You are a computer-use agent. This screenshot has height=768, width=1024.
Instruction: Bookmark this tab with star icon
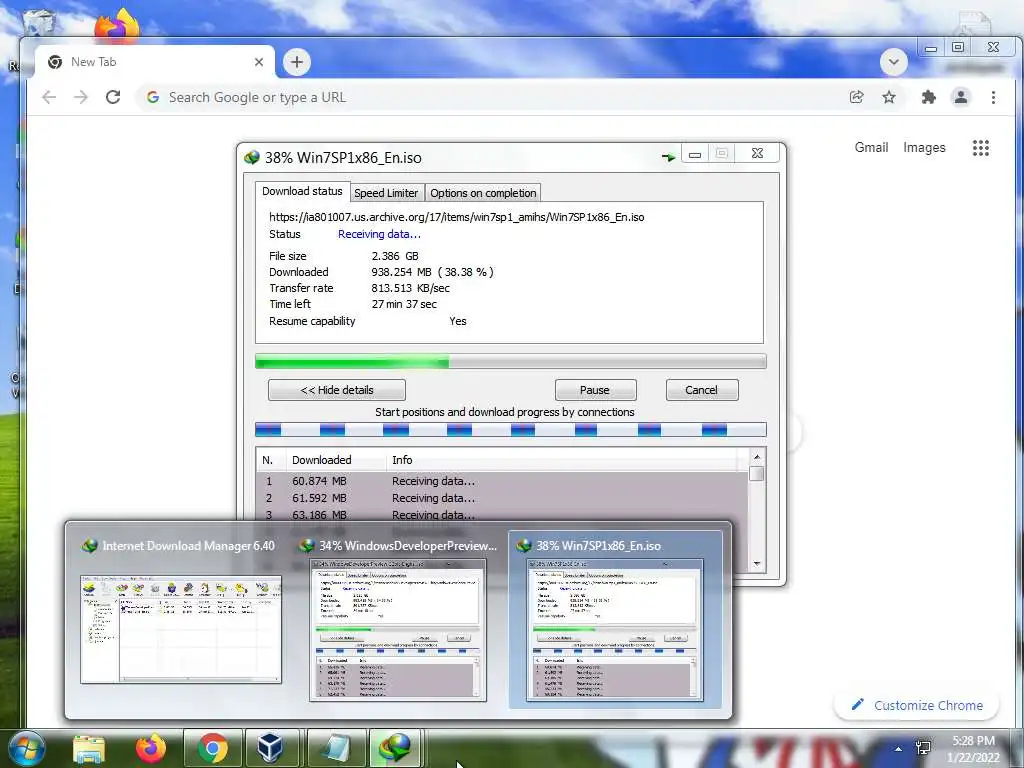pos(889,97)
